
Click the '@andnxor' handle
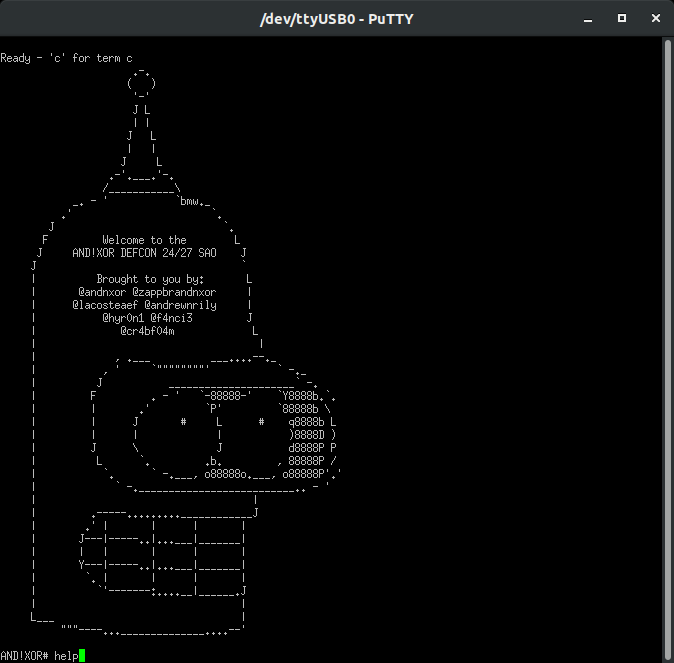(x=102, y=292)
